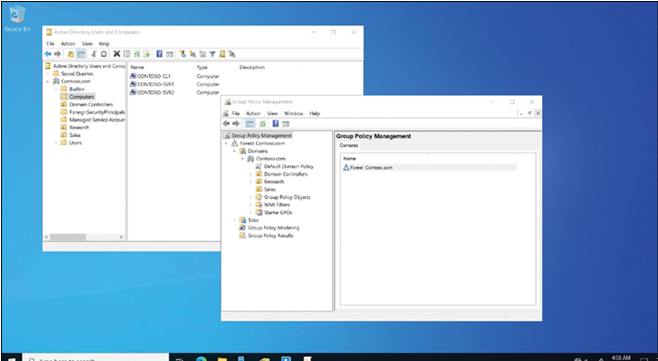The image size is (658, 361).
Task: Click Add to Group icon in Active Directory toolbar
Action: point(232,54)
